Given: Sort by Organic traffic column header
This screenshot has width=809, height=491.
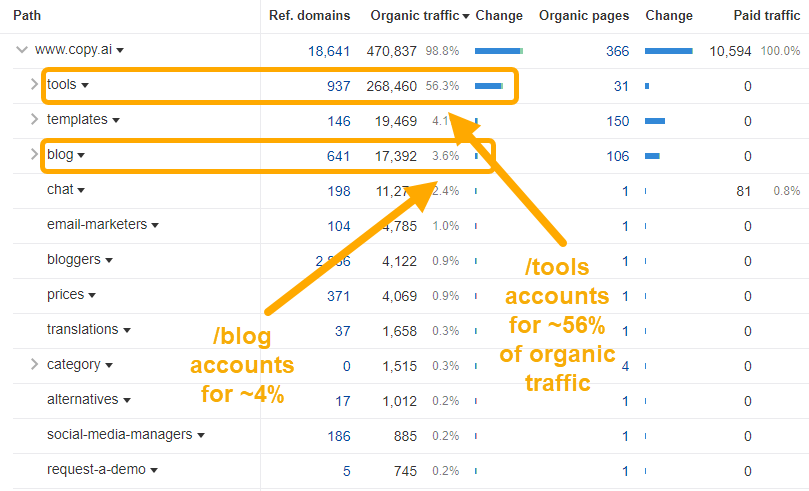Looking at the screenshot, I should point(414,16).
